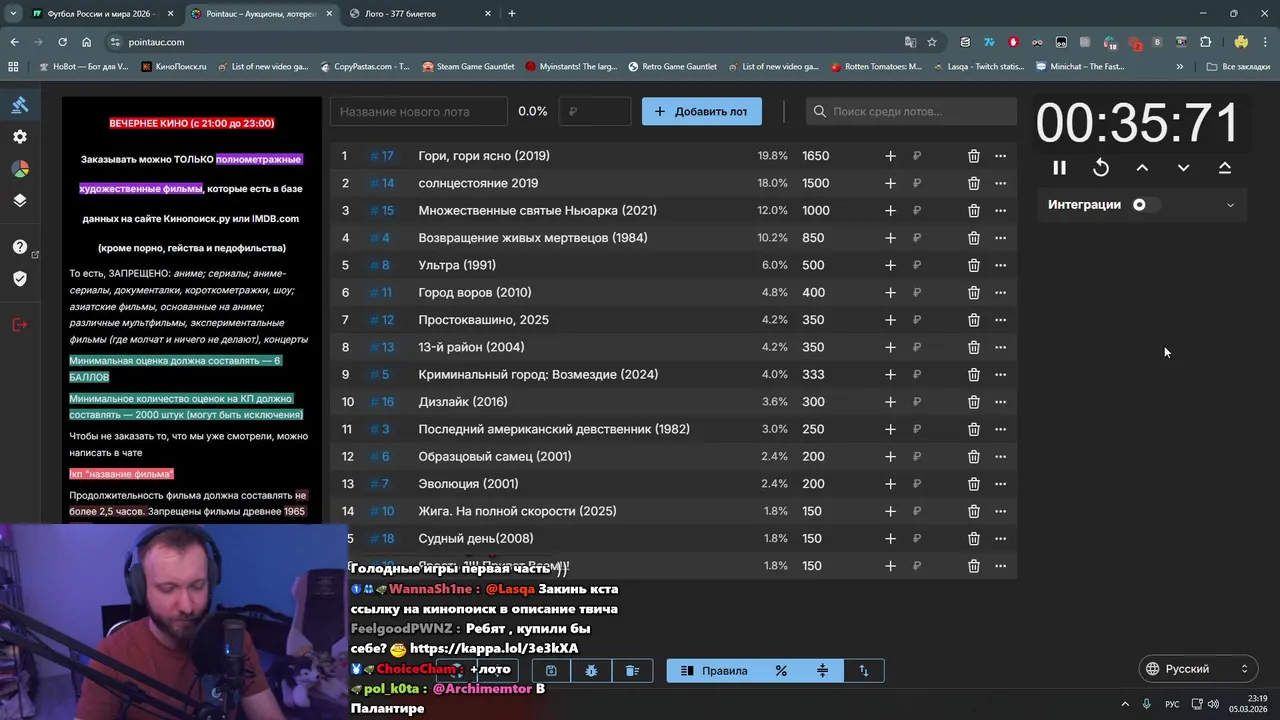Viewport: 1280px width, 720px height.
Task: Toggle the Интеграции switch
Action: pyautogui.click(x=1146, y=205)
